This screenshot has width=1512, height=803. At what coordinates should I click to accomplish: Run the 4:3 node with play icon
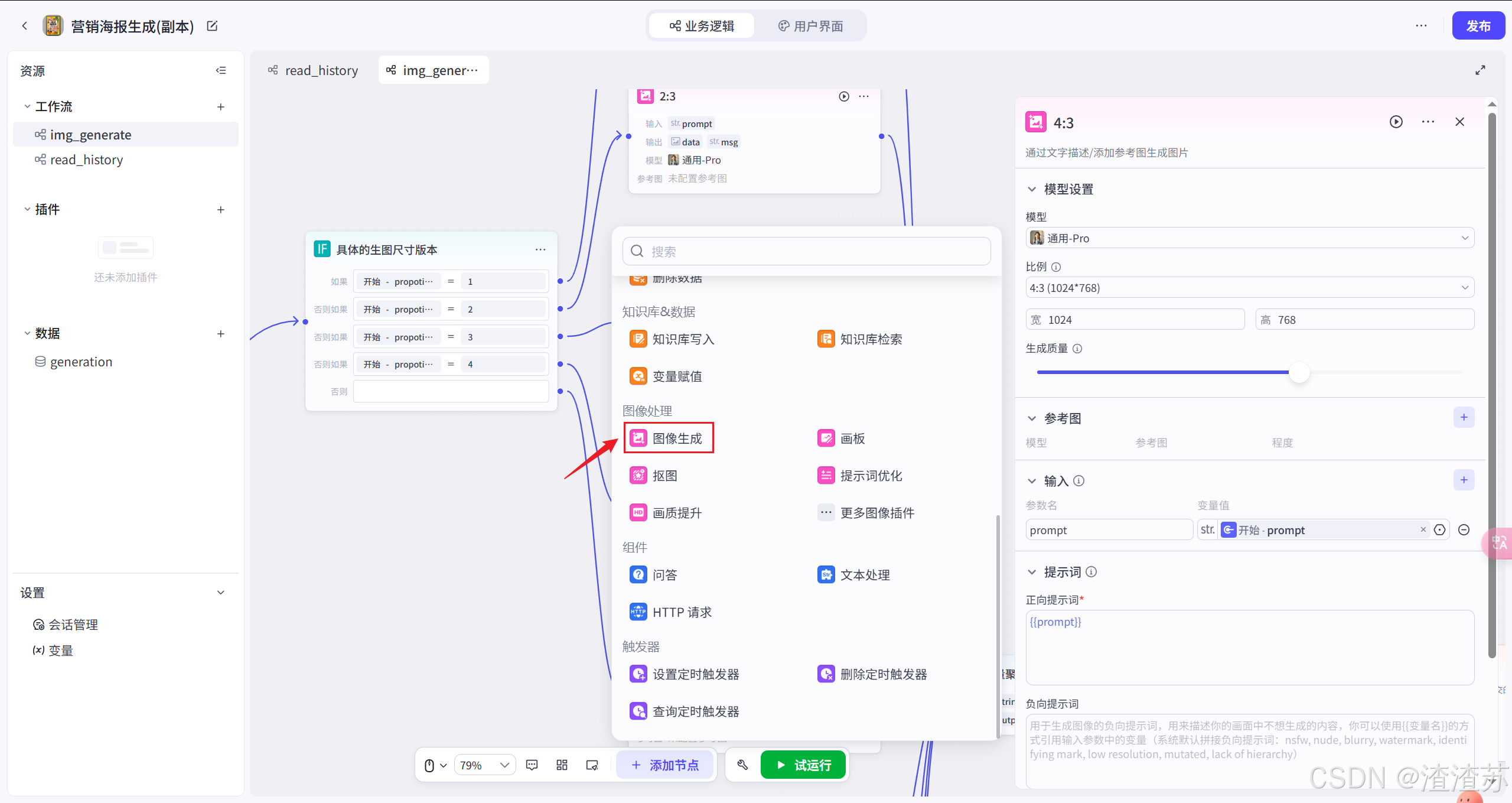point(1396,122)
